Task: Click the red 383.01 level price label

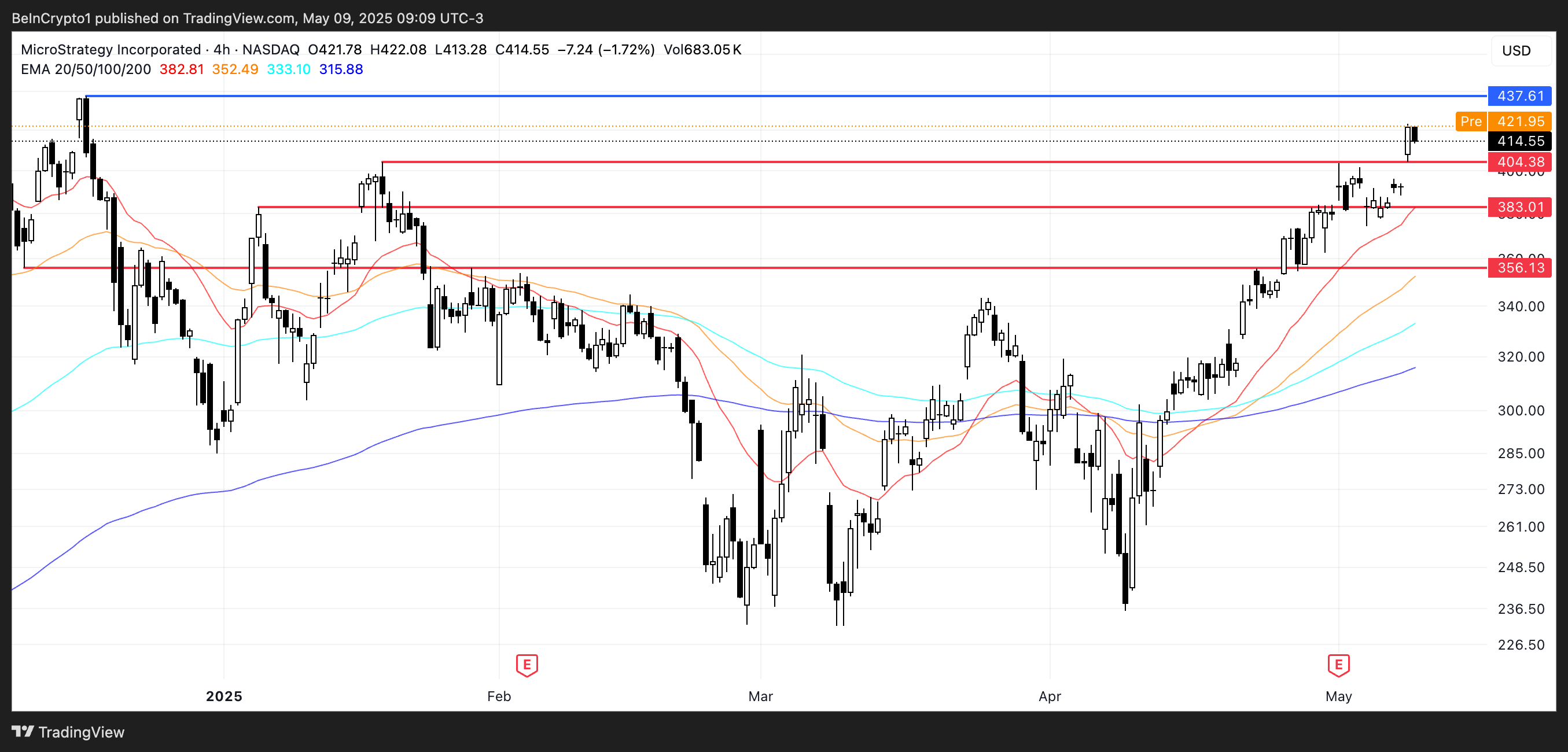Action: (1519, 207)
